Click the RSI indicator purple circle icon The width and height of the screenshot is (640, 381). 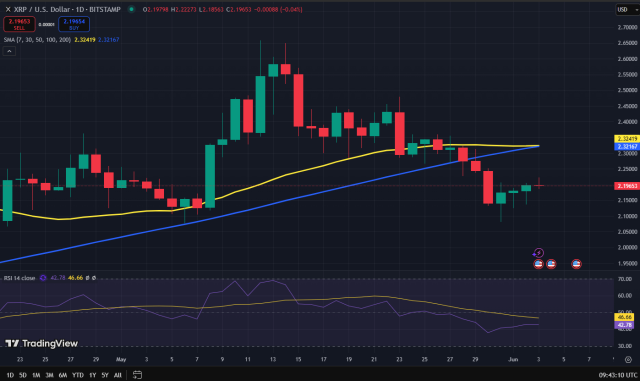[43, 278]
